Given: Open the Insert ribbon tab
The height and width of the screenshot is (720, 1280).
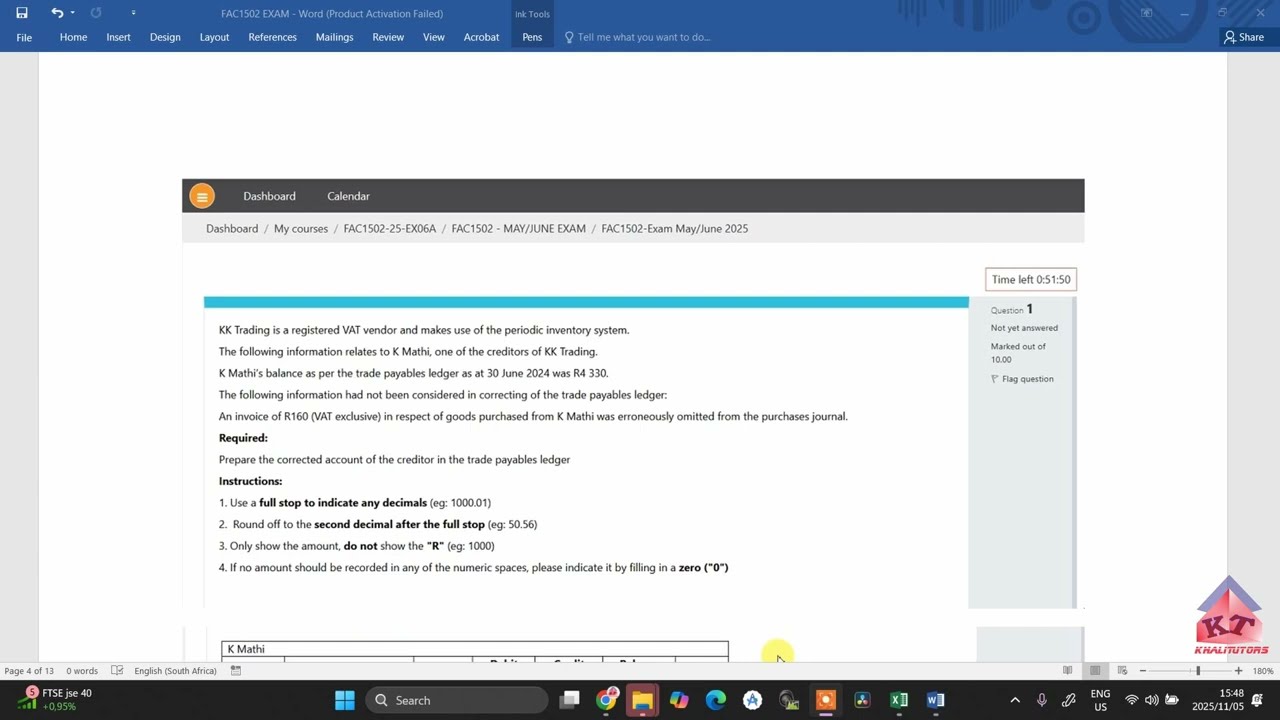Looking at the screenshot, I should [118, 37].
